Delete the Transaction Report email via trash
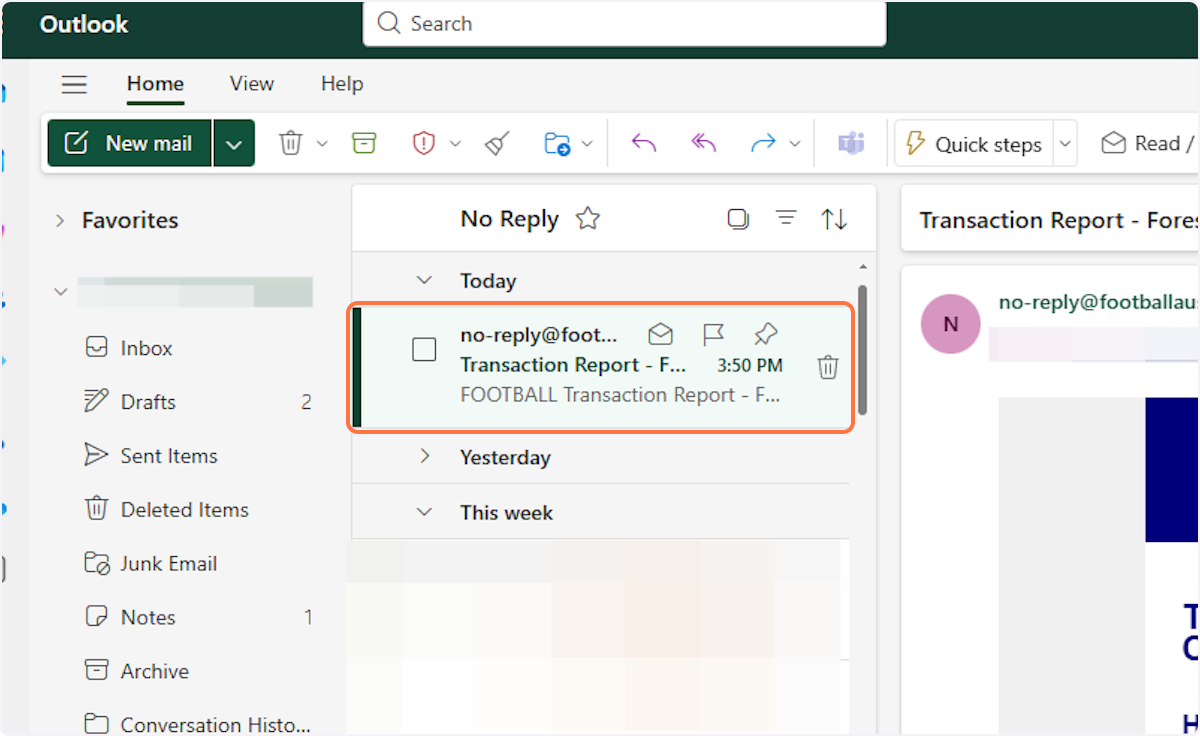This screenshot has height=736, width=1200. point(828,367)
